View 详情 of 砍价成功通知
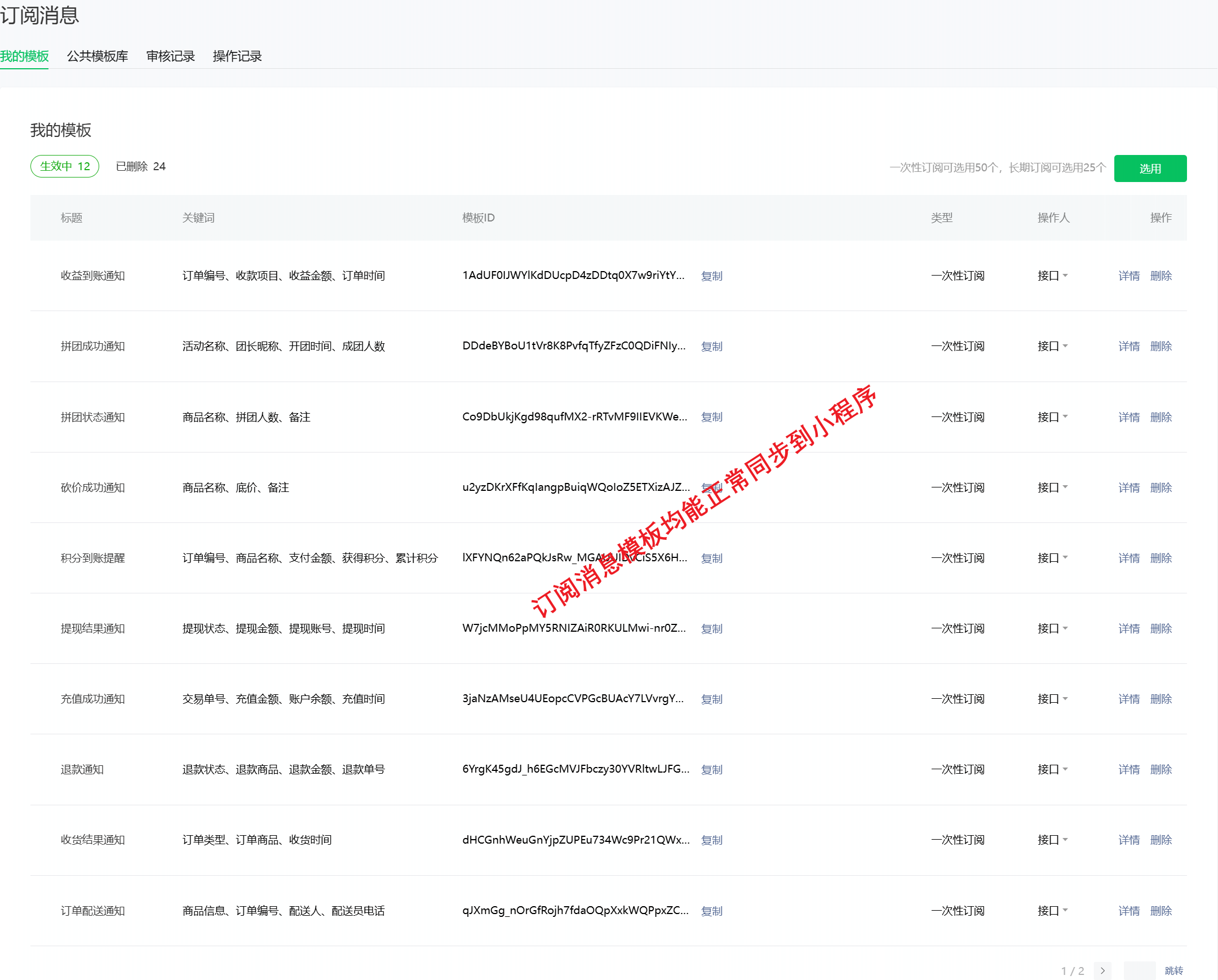 (x=1129, y=487)
